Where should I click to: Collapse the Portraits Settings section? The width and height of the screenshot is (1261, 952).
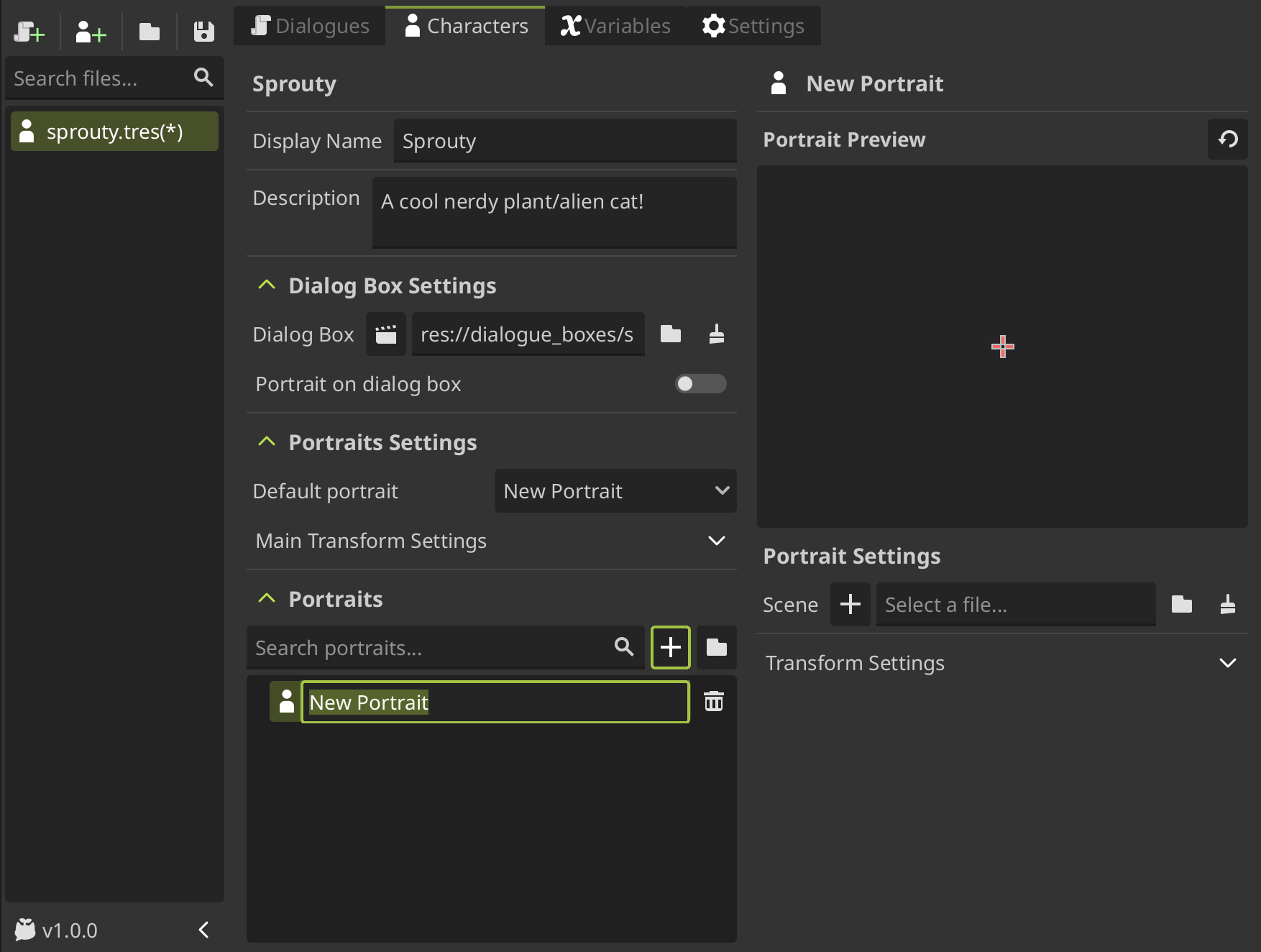(267, 442)
